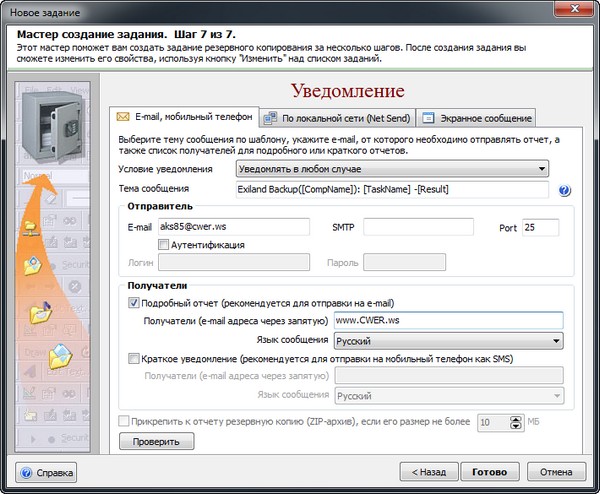Click the help icon on Справка button
Image resolution: width=600 pixels, height=494 pixels.
[x=27, y=470]
